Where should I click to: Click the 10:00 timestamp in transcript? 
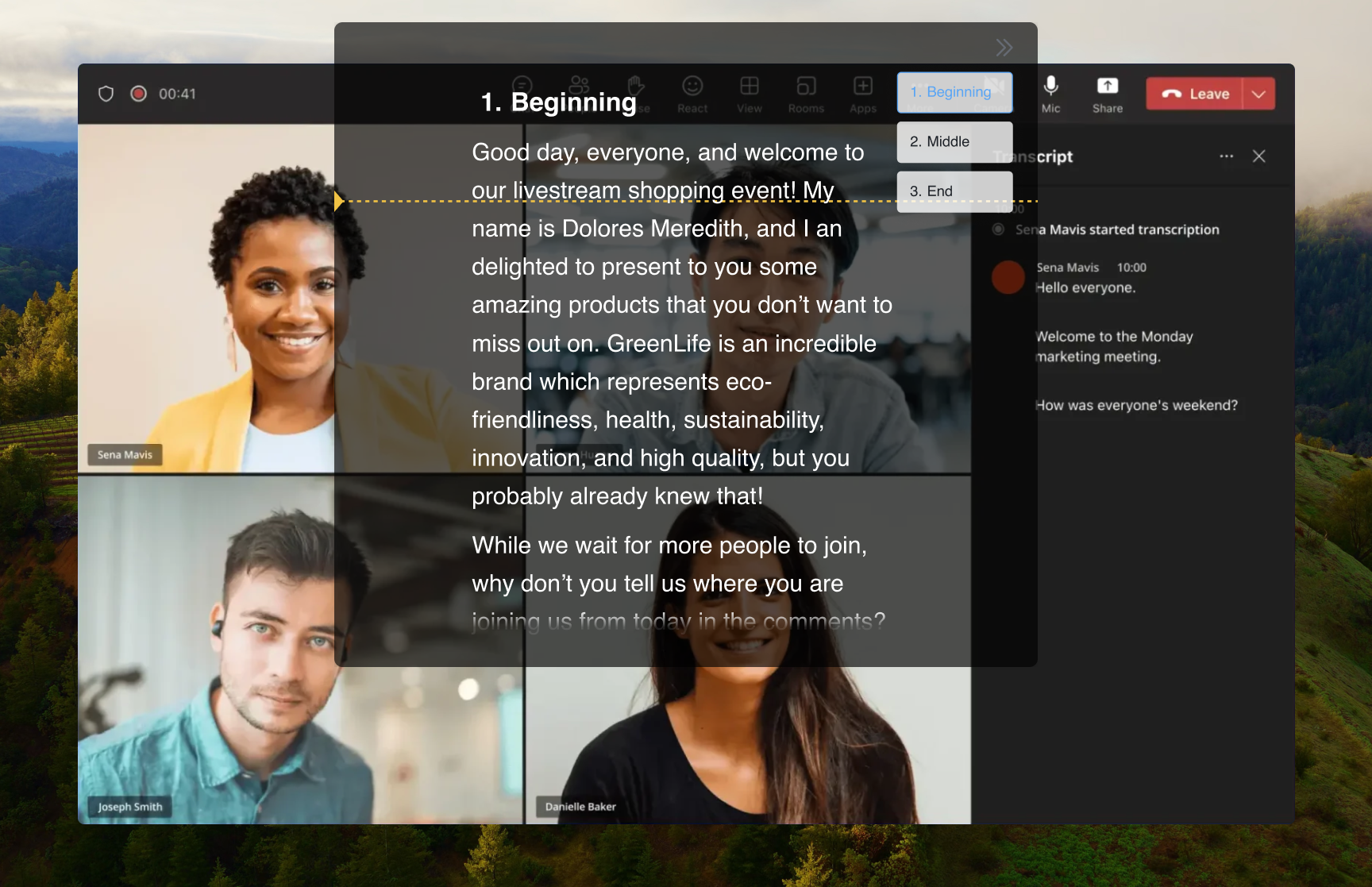(x=1131, y=268)
